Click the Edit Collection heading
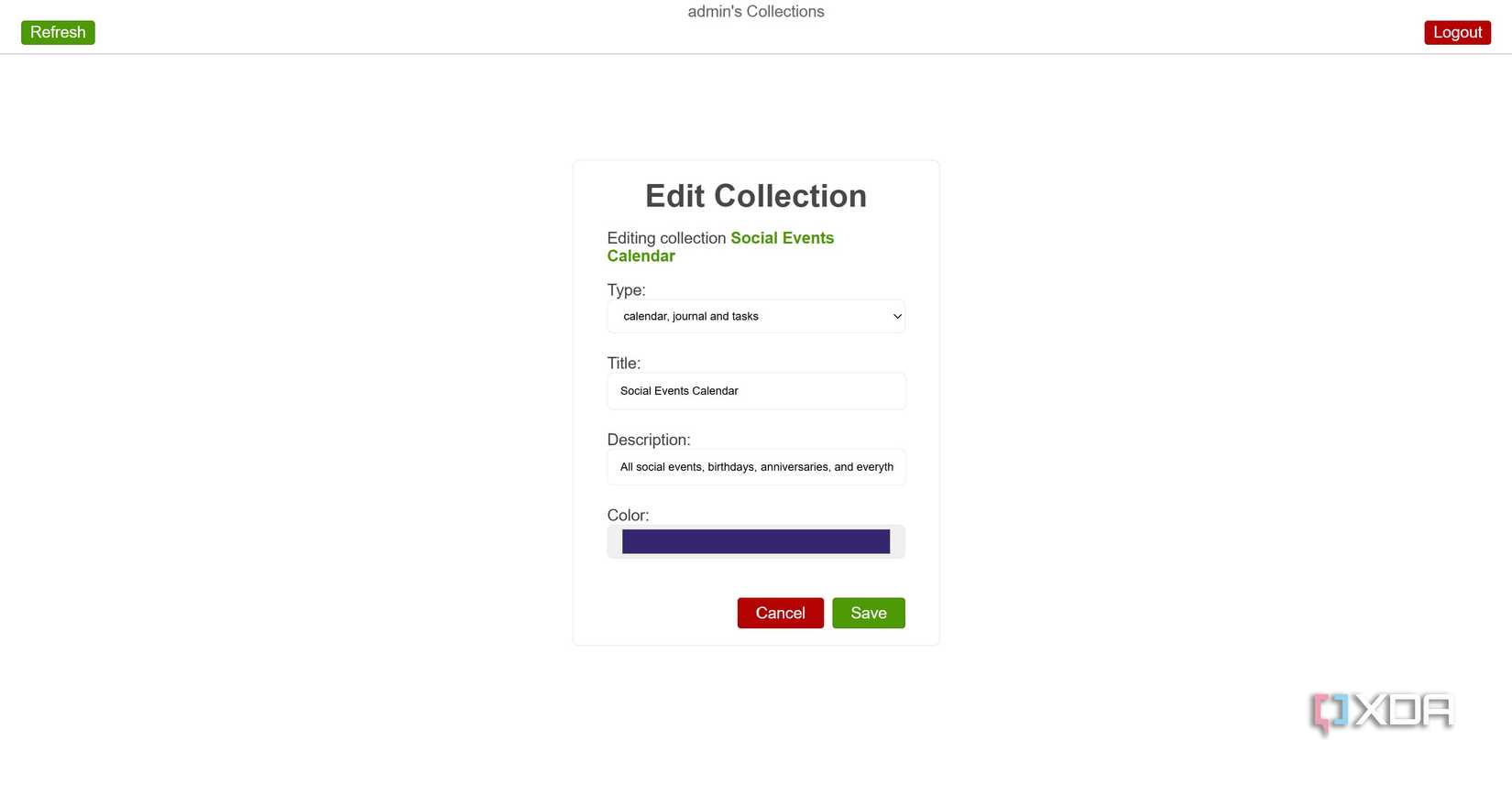Viewport: 1512px width, 795px height. tap(755, 196)
